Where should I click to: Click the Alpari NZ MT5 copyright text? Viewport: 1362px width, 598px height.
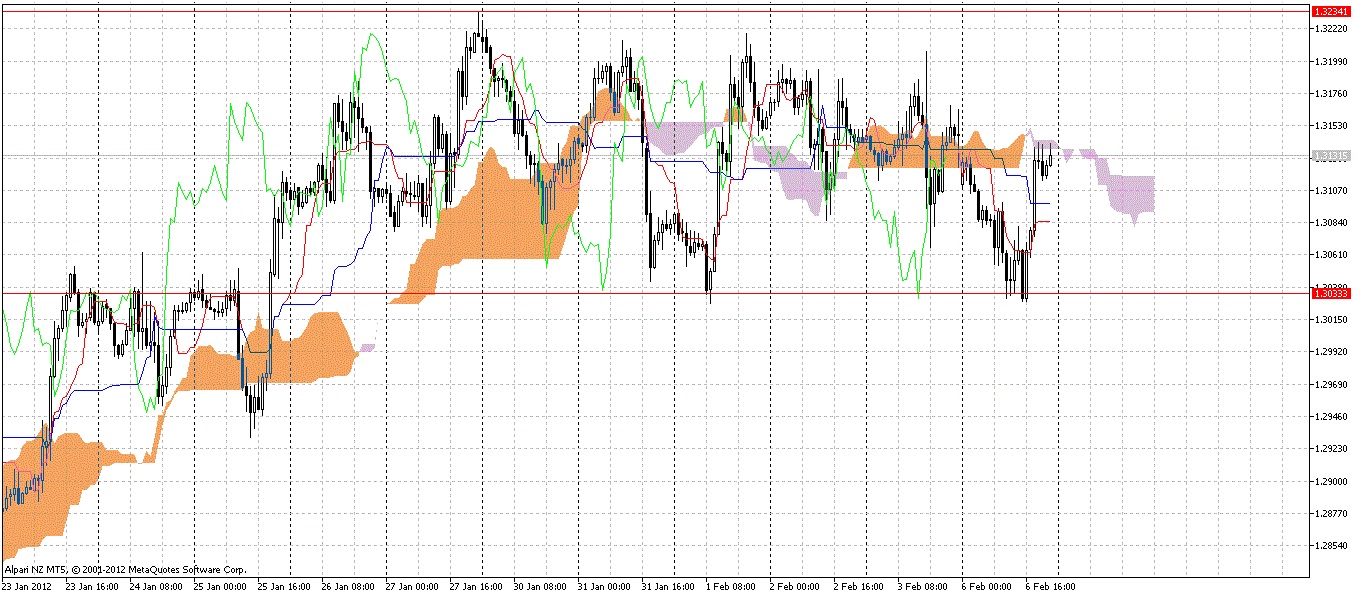coord(125,569)
